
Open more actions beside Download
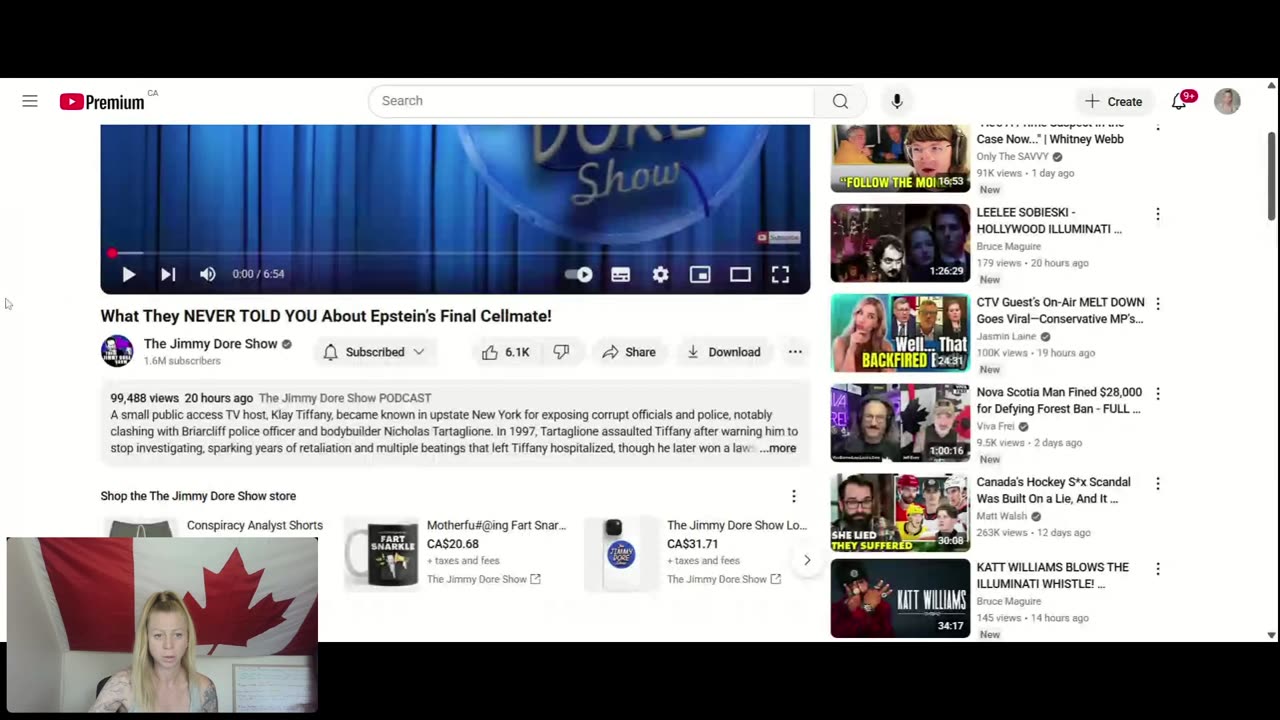(795, 352)
